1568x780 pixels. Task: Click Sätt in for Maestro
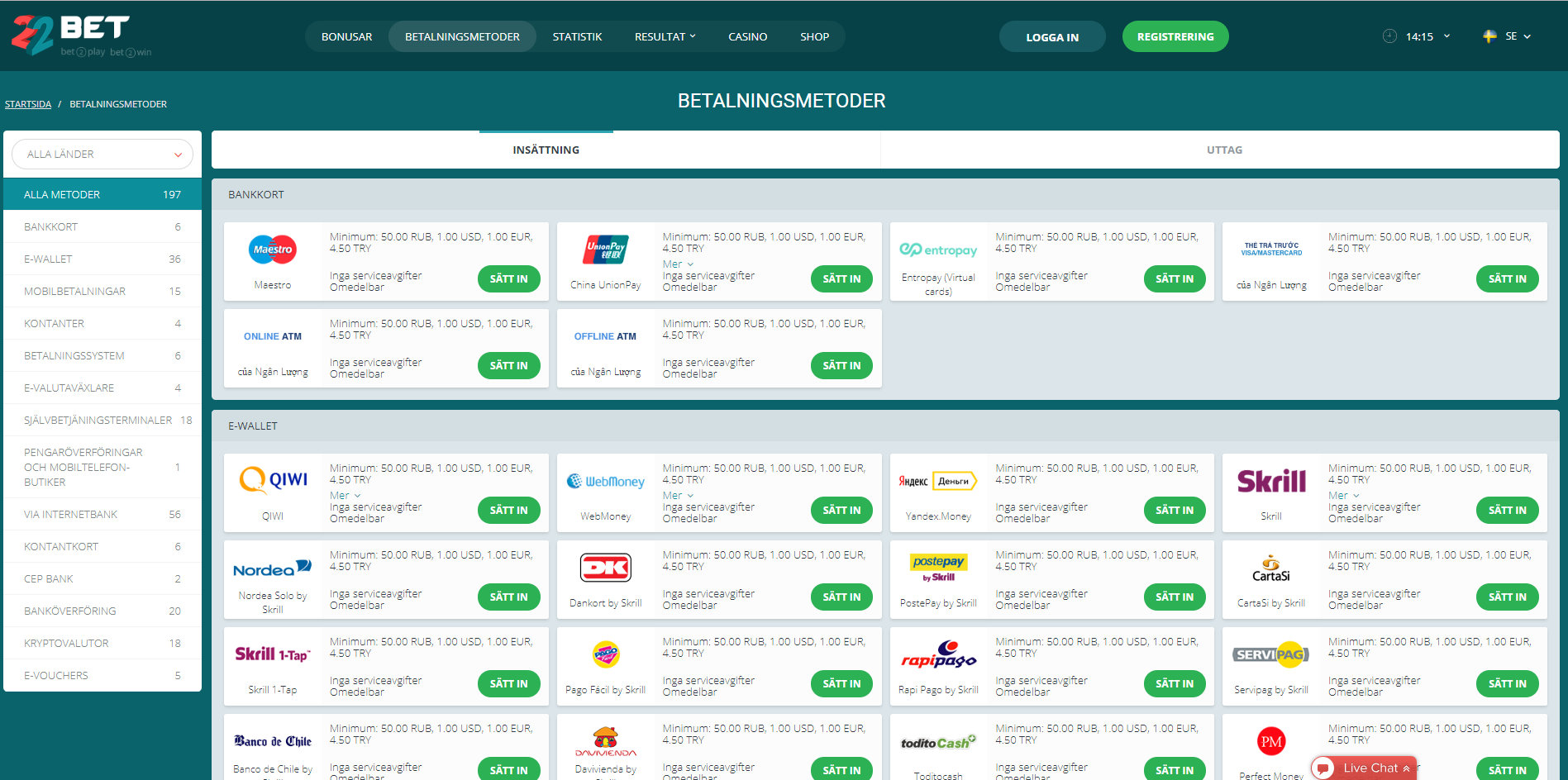click(508, 278)
